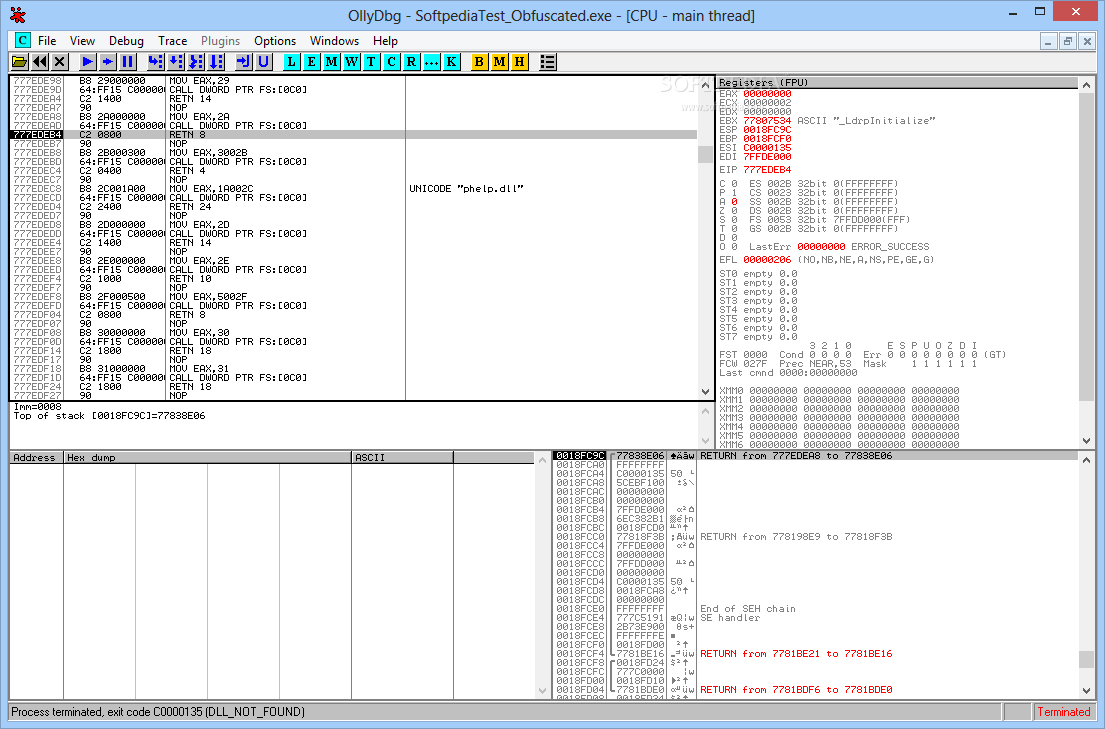This screenshot has width=1105, height=729.
Task: Open breakpoints list with yellow B icon
Action: point(479,62)
